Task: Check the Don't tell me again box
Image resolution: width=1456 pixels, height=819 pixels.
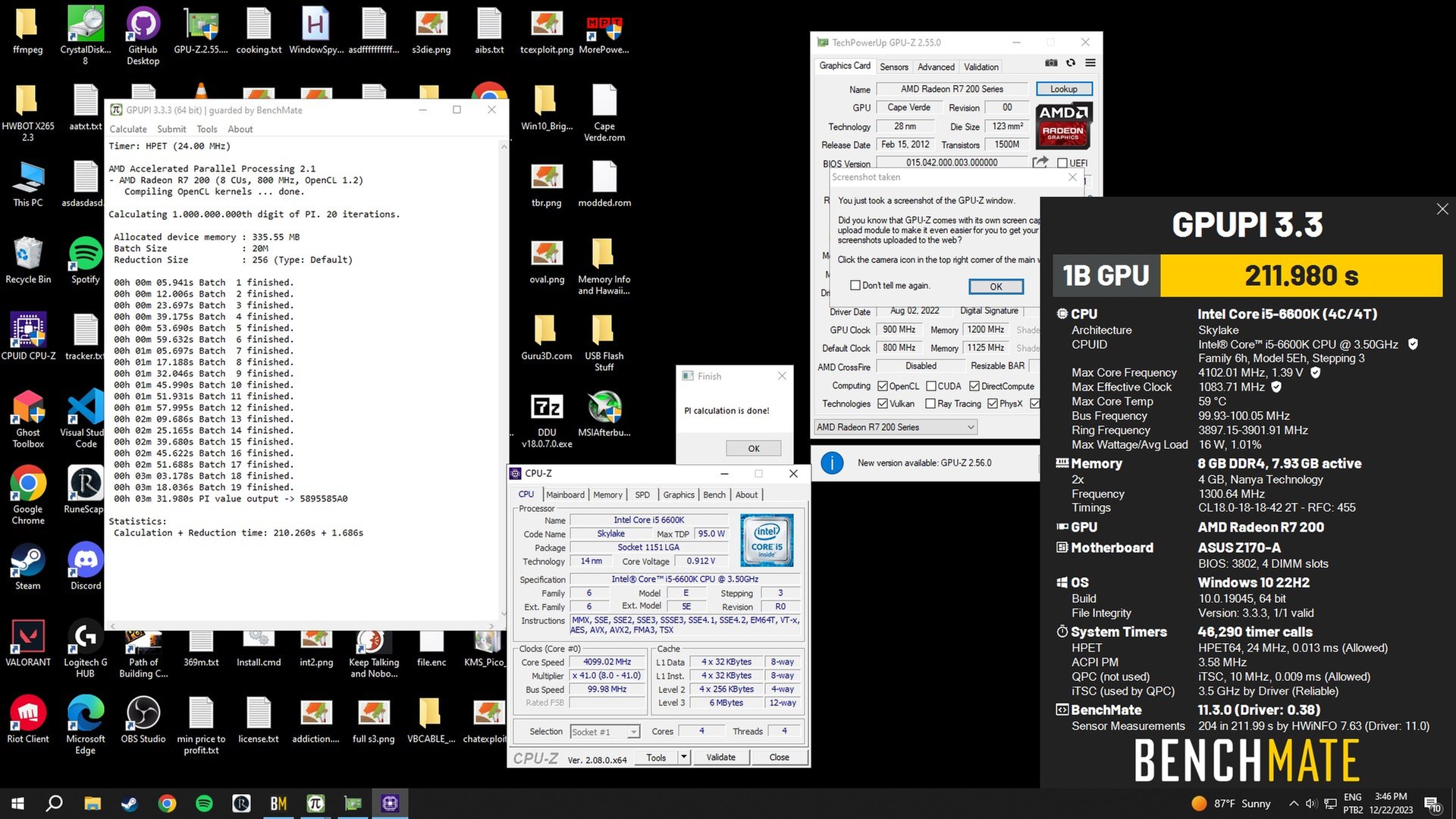Action: pos(855,285)
